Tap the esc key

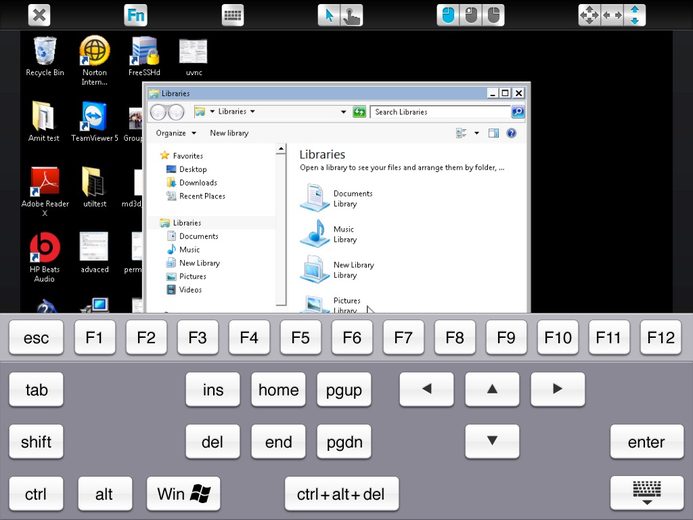[36, 338]
